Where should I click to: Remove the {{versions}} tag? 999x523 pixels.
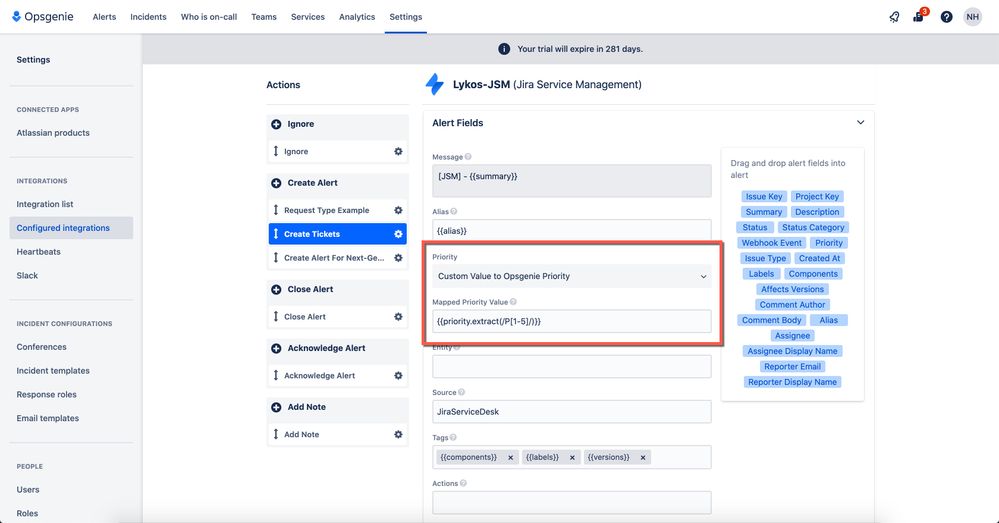click(x=643, y=457)
